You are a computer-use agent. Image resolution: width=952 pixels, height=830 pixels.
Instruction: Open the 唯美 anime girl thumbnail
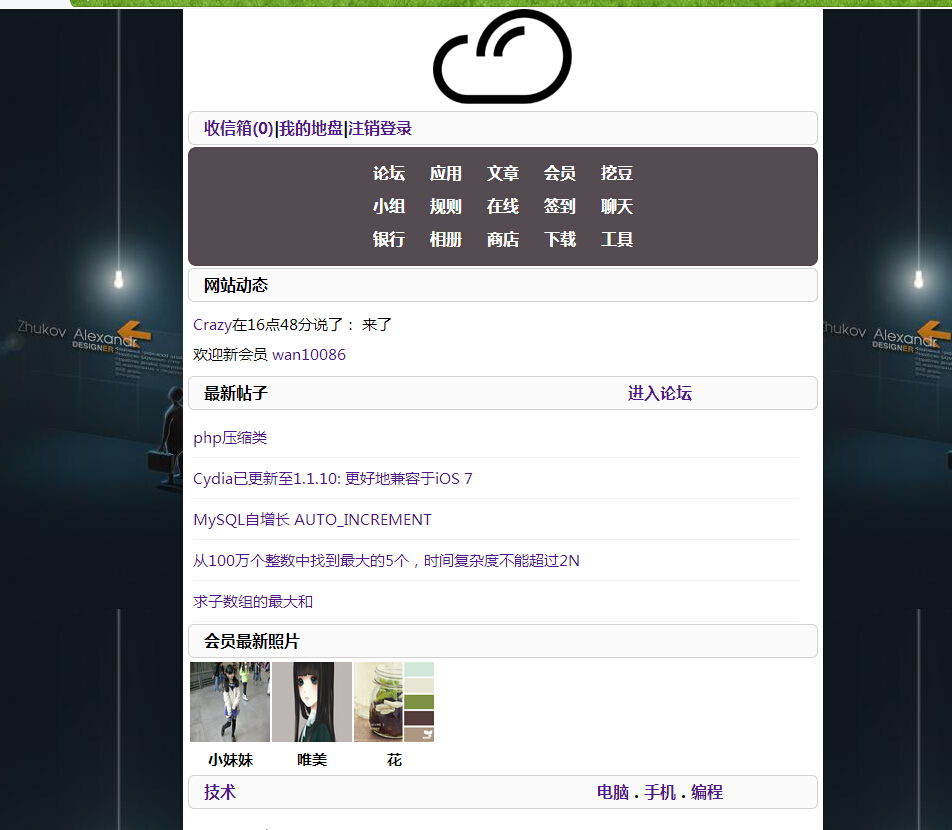pyautogui.click(x=312, y=702)
